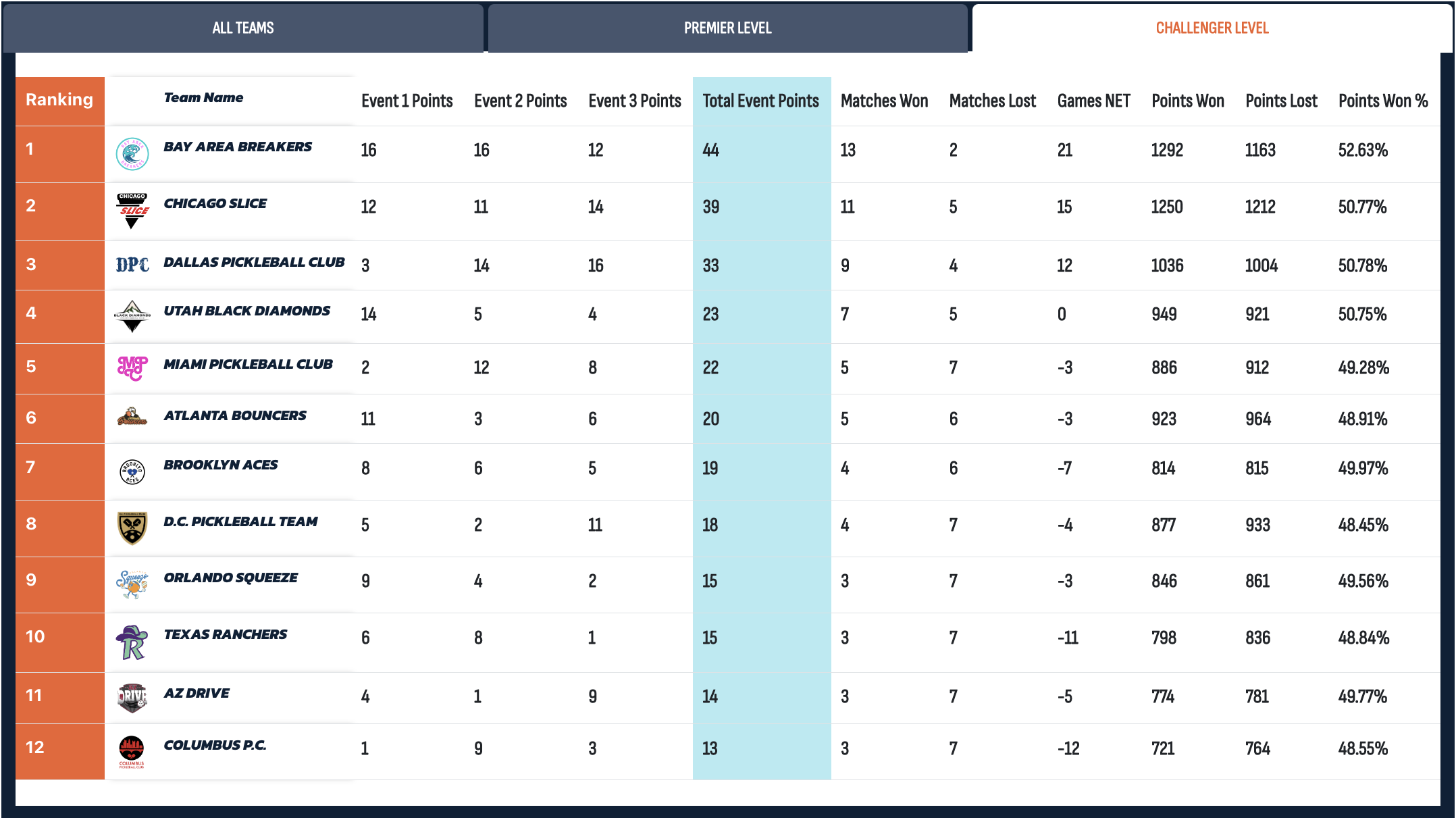Click the Points Won column header
This screenshot has width=1456, height=820.
point(1187,101)
